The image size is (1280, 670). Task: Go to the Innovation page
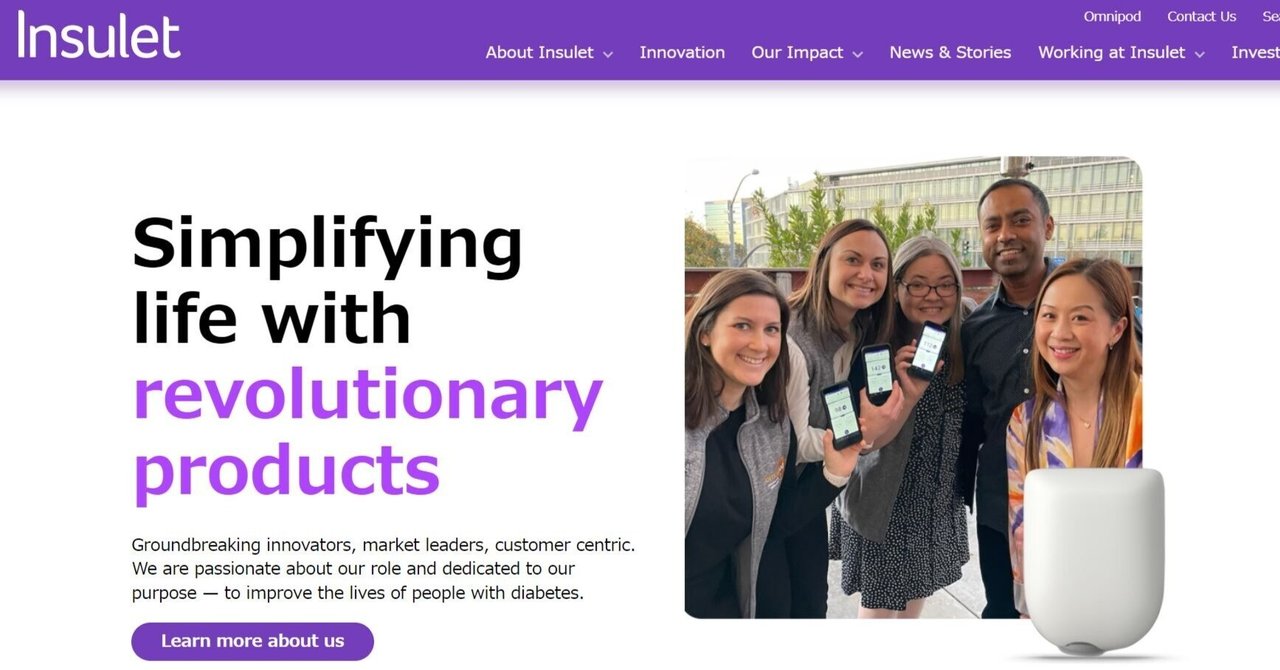[682, 53]
